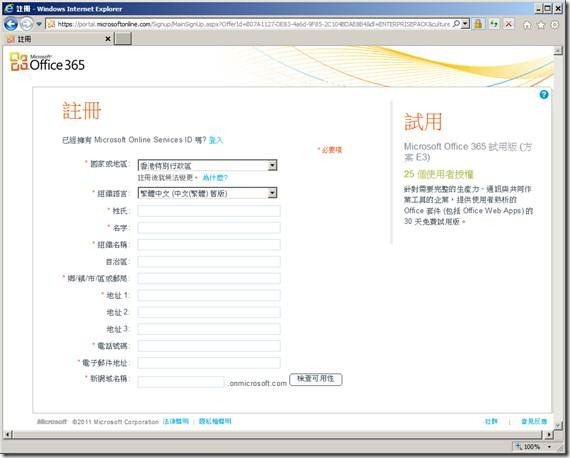Click the horizontal scrollbar right arrow
570x458 pixels.
(x=549, y=434)
